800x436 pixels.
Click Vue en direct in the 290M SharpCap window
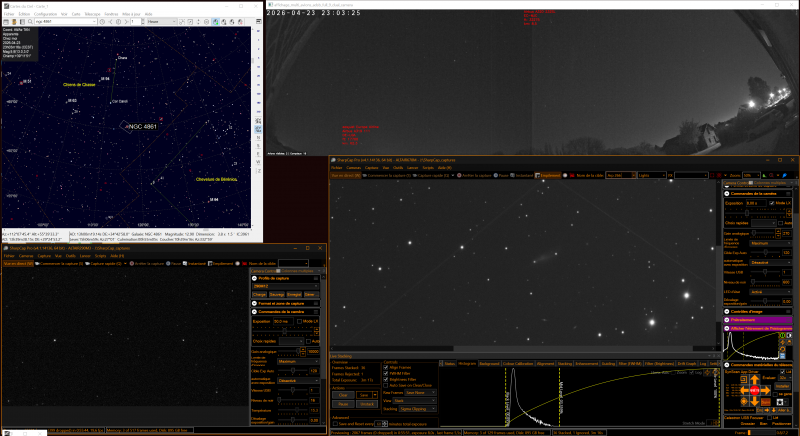click(x=18, y=264)
